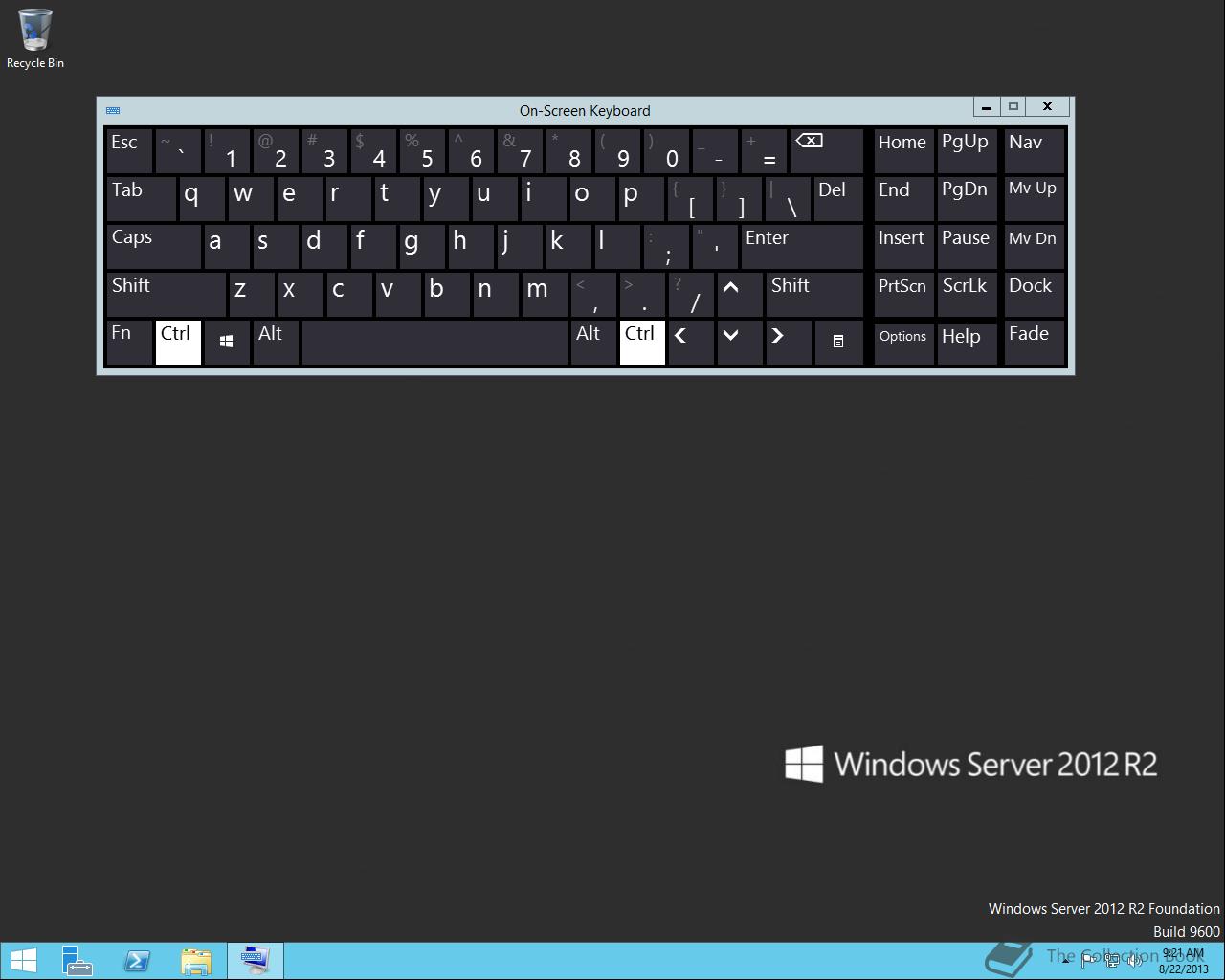
Task: Click the Tab key
Action: click(141, 199)
